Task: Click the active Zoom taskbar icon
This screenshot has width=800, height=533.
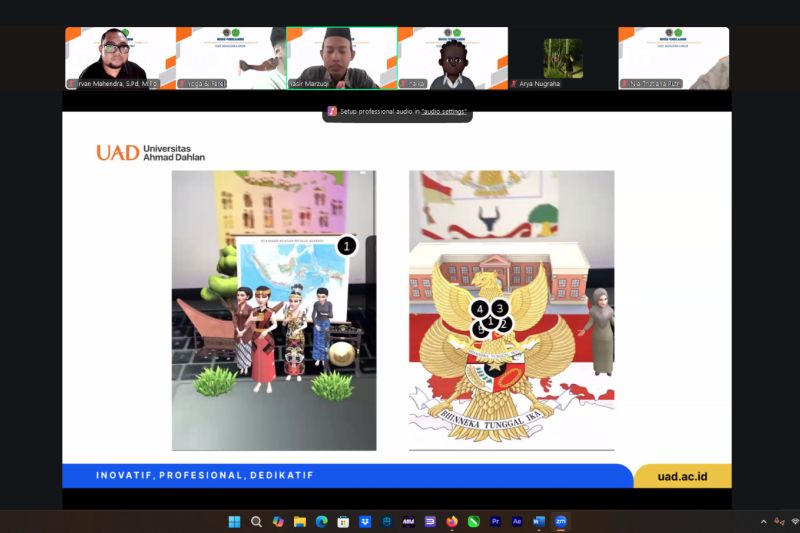Action: [561, 521]
